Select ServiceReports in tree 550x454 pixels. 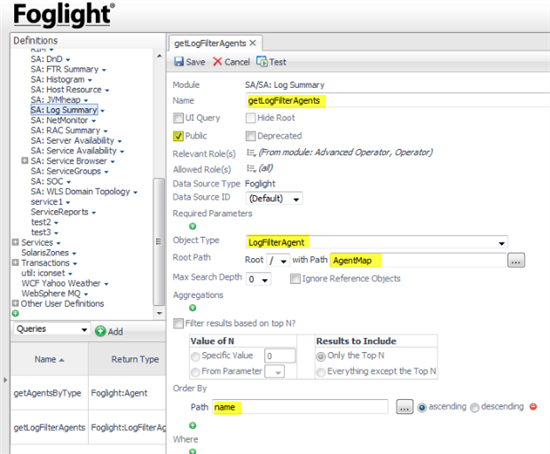[x=60, y=212]
